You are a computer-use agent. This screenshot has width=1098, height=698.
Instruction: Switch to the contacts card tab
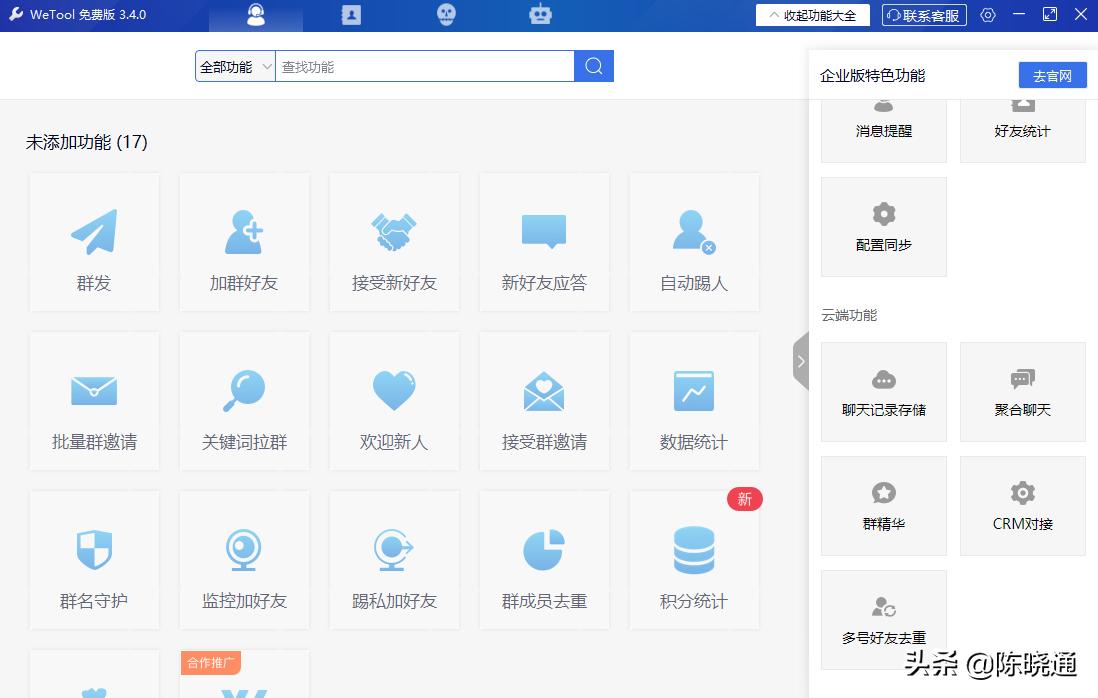click(351, 15)
